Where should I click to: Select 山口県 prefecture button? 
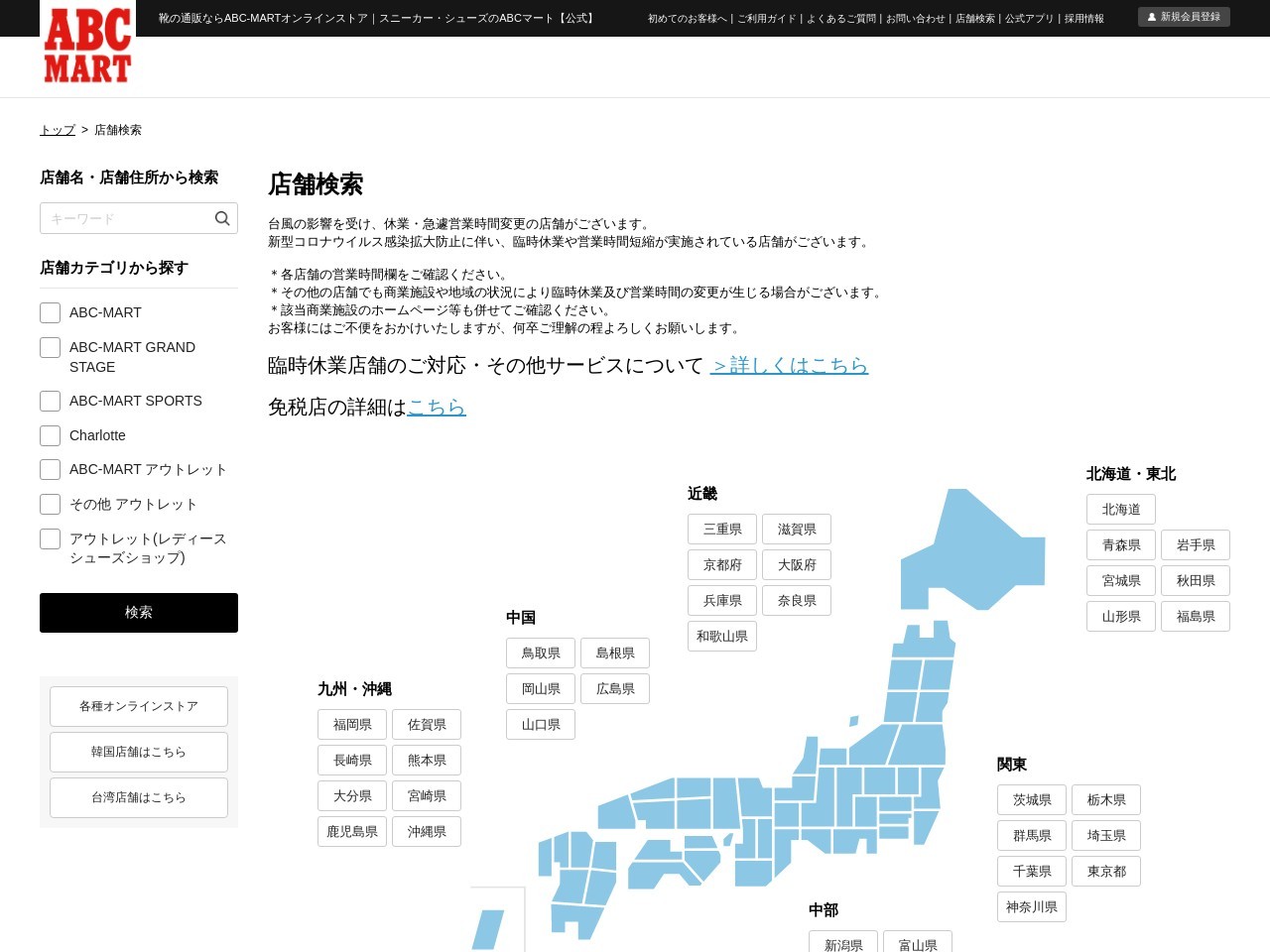[x=541, y=725]
